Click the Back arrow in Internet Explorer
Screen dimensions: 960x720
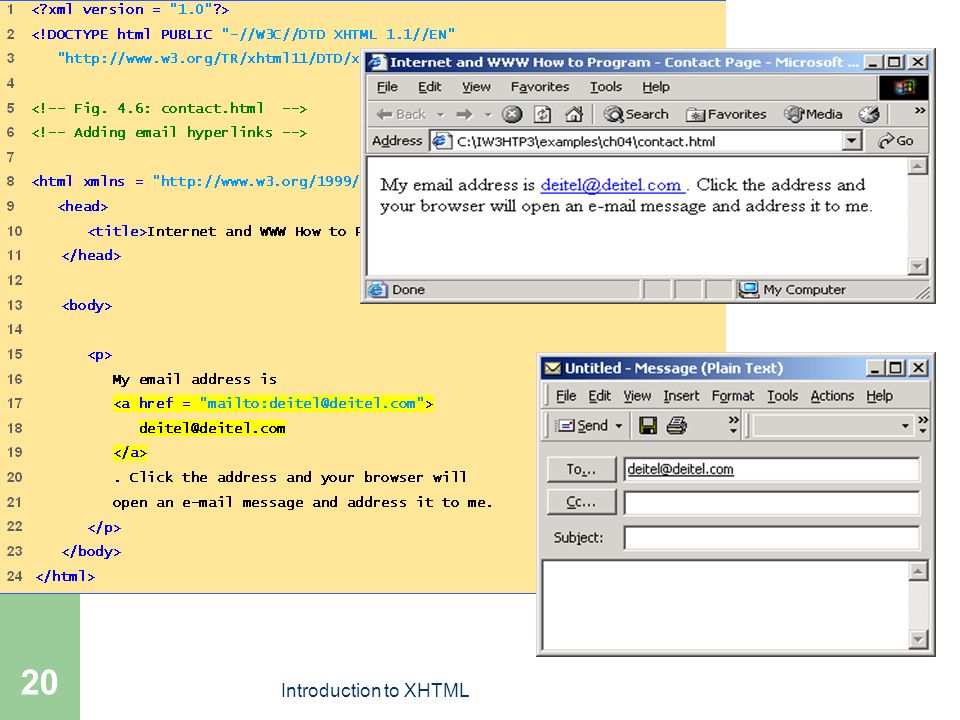(401, 114)
